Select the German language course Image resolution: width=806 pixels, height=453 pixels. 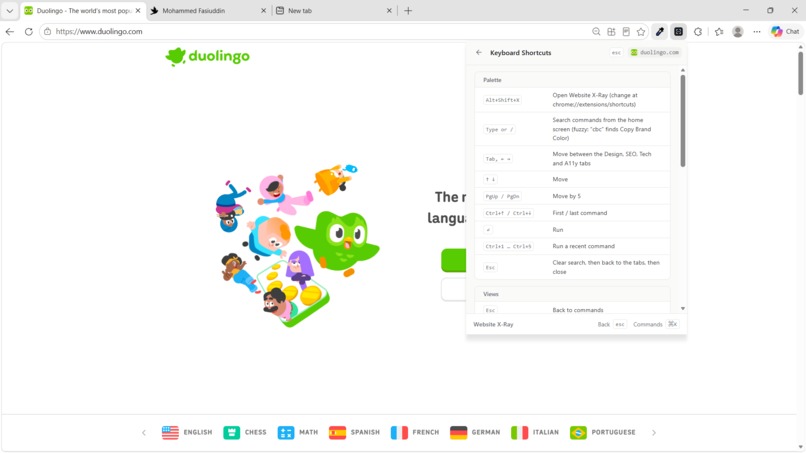pyautogui.click(x=475, y=432)
